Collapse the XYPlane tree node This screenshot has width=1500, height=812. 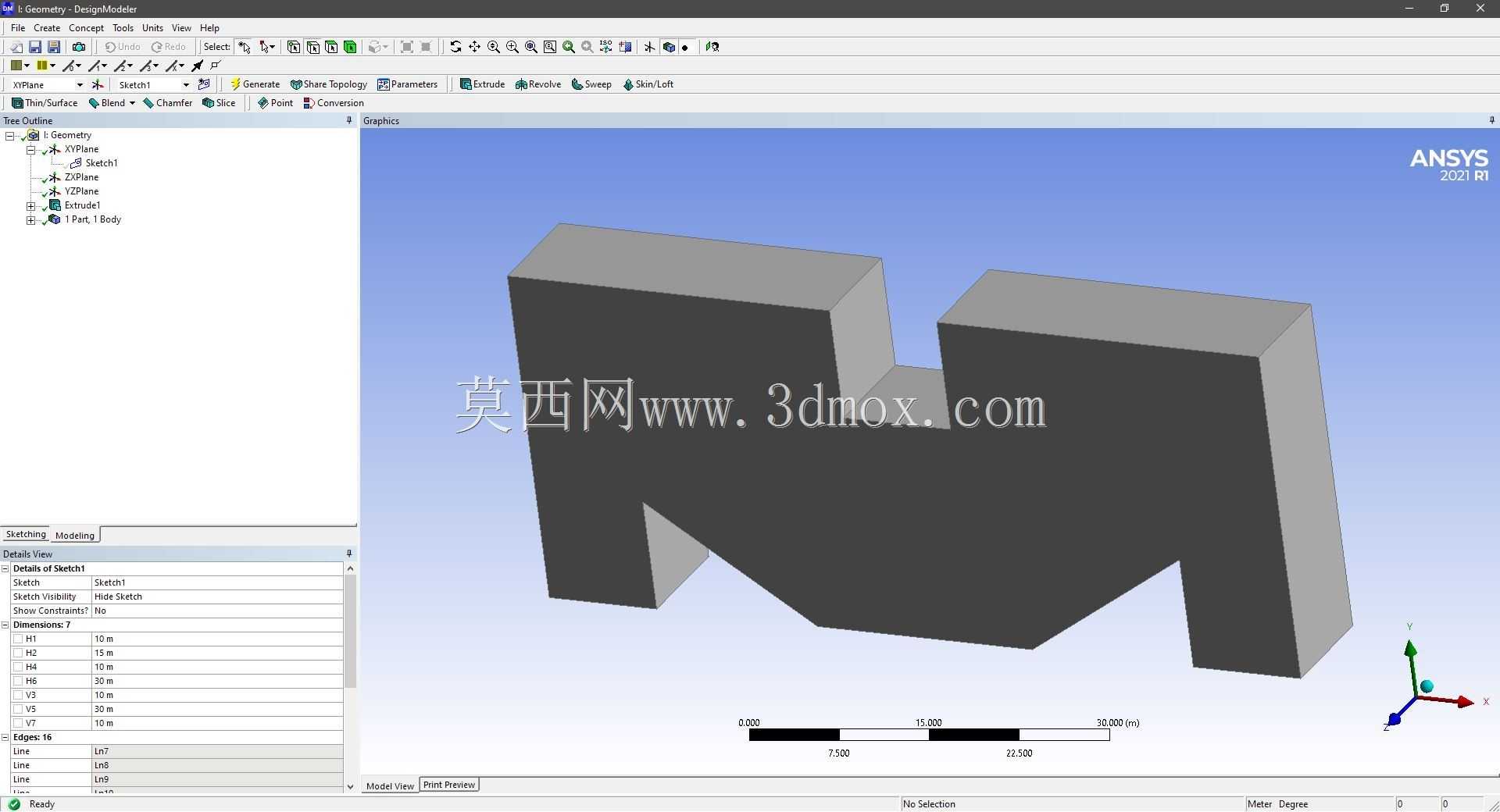click(x=30, y=150)
